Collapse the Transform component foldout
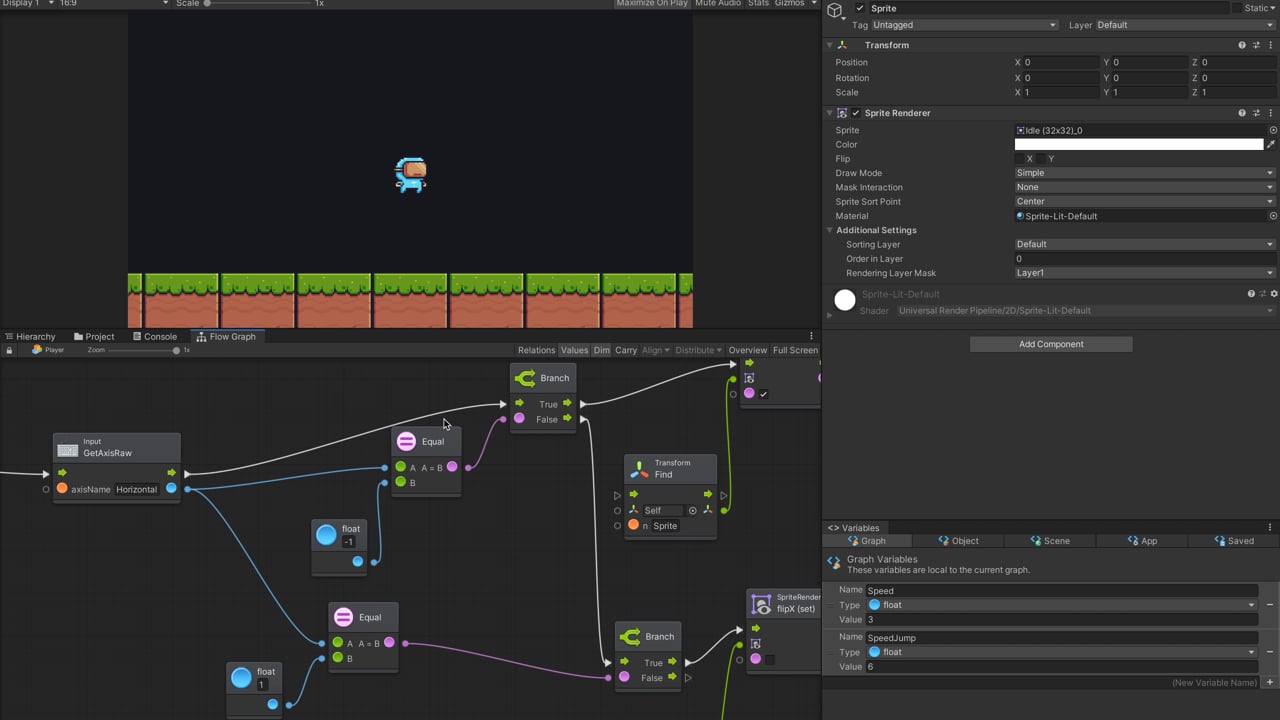 click(x=829, y=45)
